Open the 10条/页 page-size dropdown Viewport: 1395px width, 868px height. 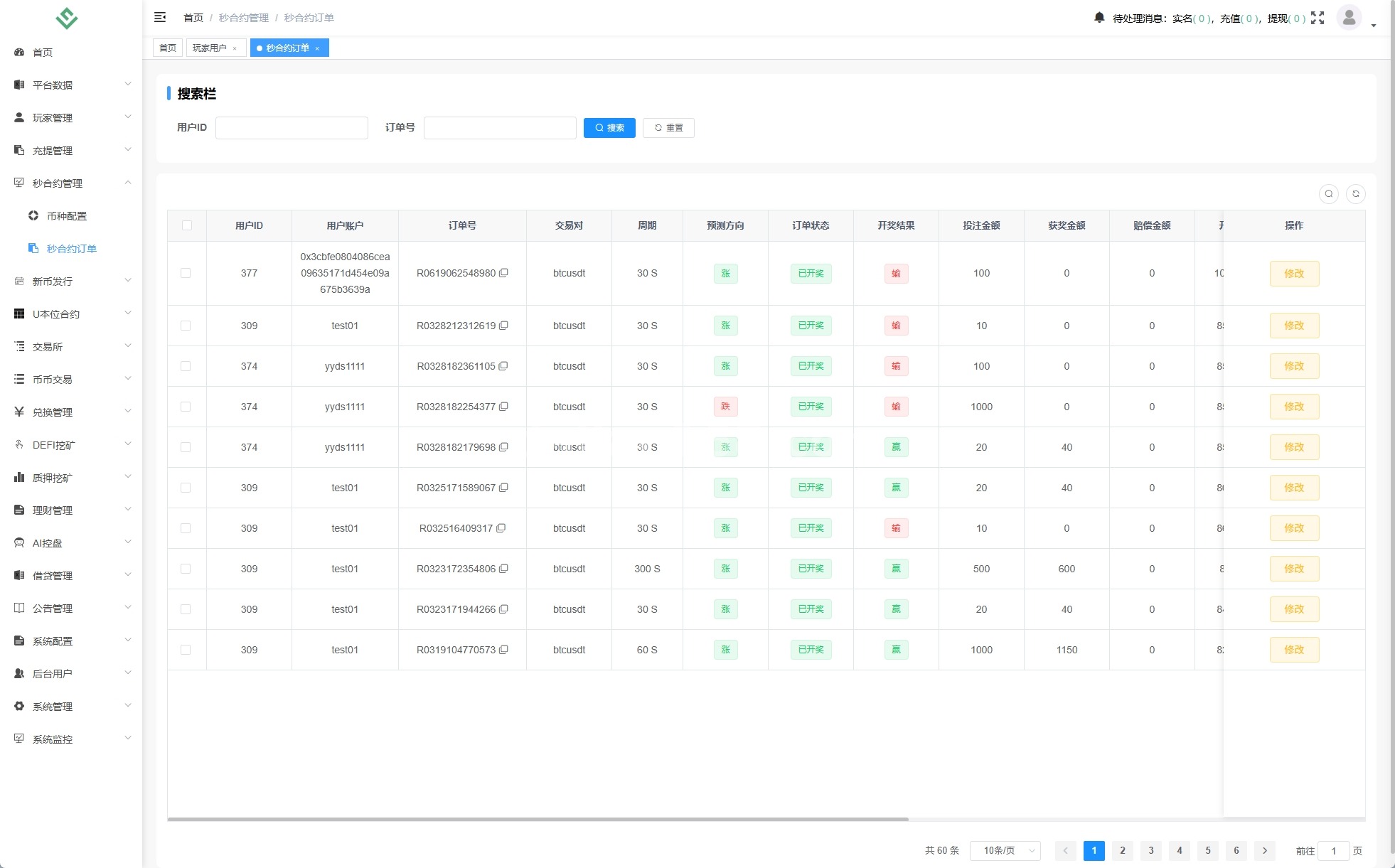pos(1005,850)
